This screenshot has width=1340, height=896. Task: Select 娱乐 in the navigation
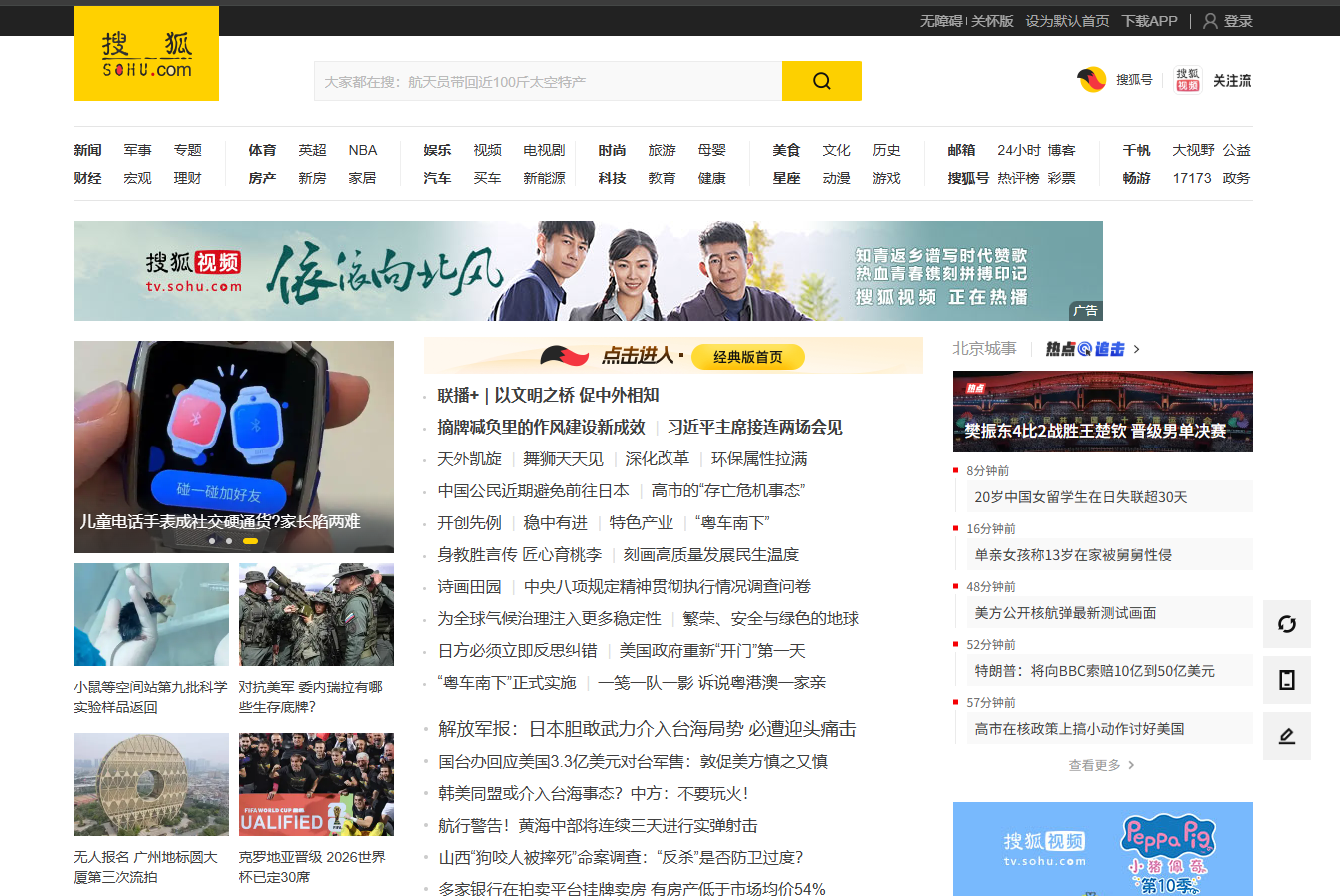(x=437, y=150)
